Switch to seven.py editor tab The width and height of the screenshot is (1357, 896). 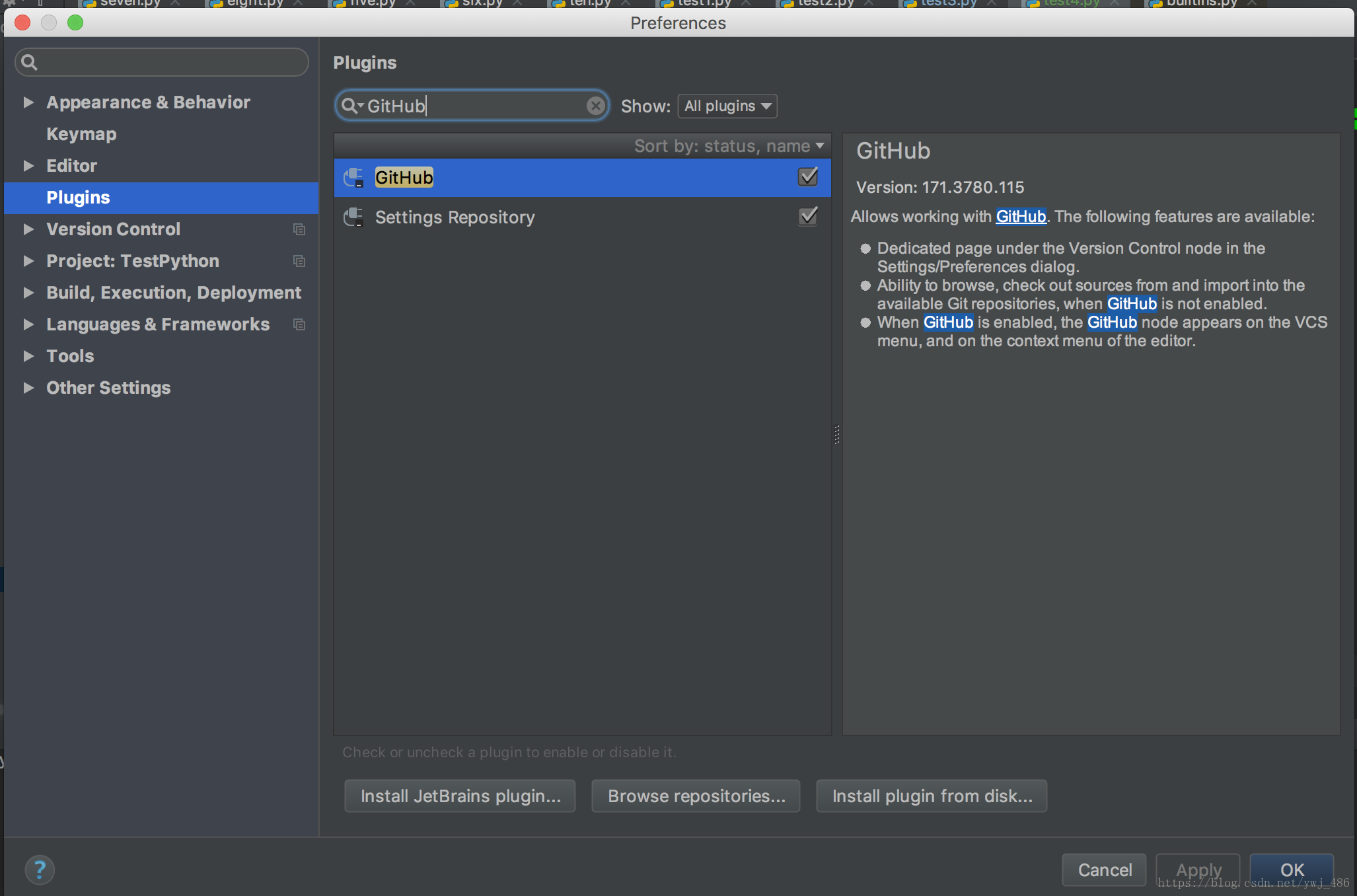[129, 3]
